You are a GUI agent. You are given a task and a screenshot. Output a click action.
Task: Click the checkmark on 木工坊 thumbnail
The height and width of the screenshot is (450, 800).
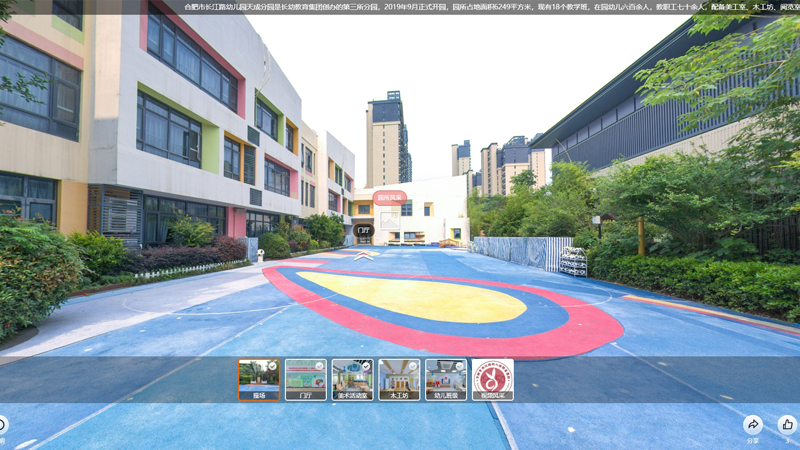click(414, 366)
